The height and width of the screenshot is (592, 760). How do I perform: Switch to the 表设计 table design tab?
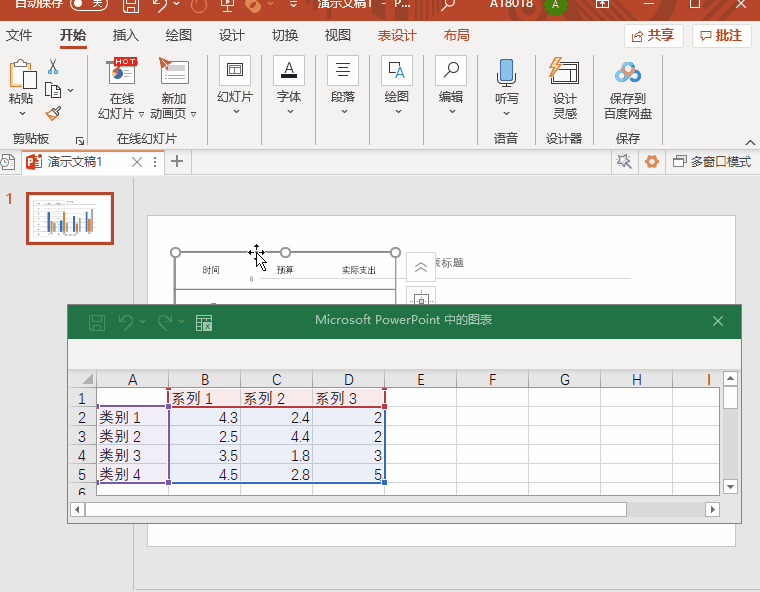397,36
